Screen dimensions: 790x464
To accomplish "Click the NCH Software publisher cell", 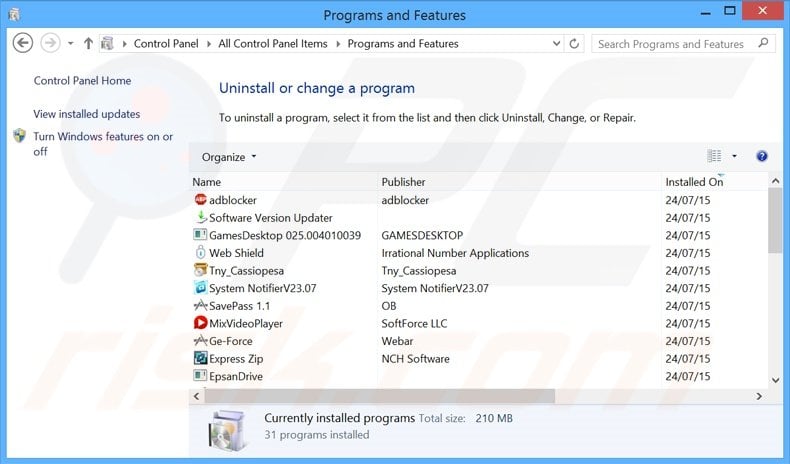I will tap(415, 359).
